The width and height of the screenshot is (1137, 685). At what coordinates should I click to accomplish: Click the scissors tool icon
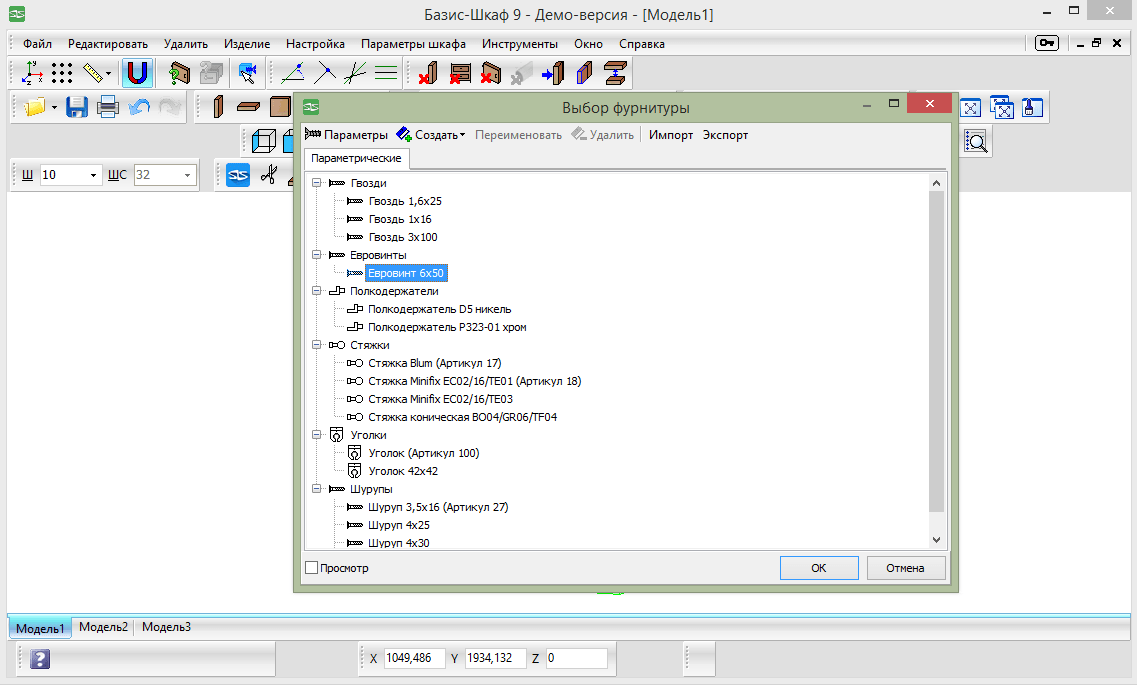click(269, 175)
